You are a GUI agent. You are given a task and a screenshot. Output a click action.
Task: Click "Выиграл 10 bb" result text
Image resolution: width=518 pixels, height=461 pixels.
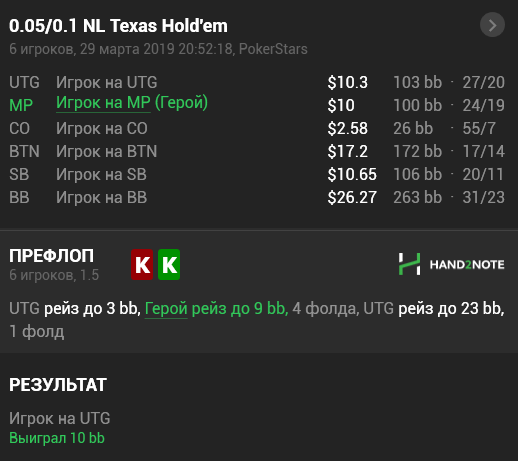coord(57,438)
